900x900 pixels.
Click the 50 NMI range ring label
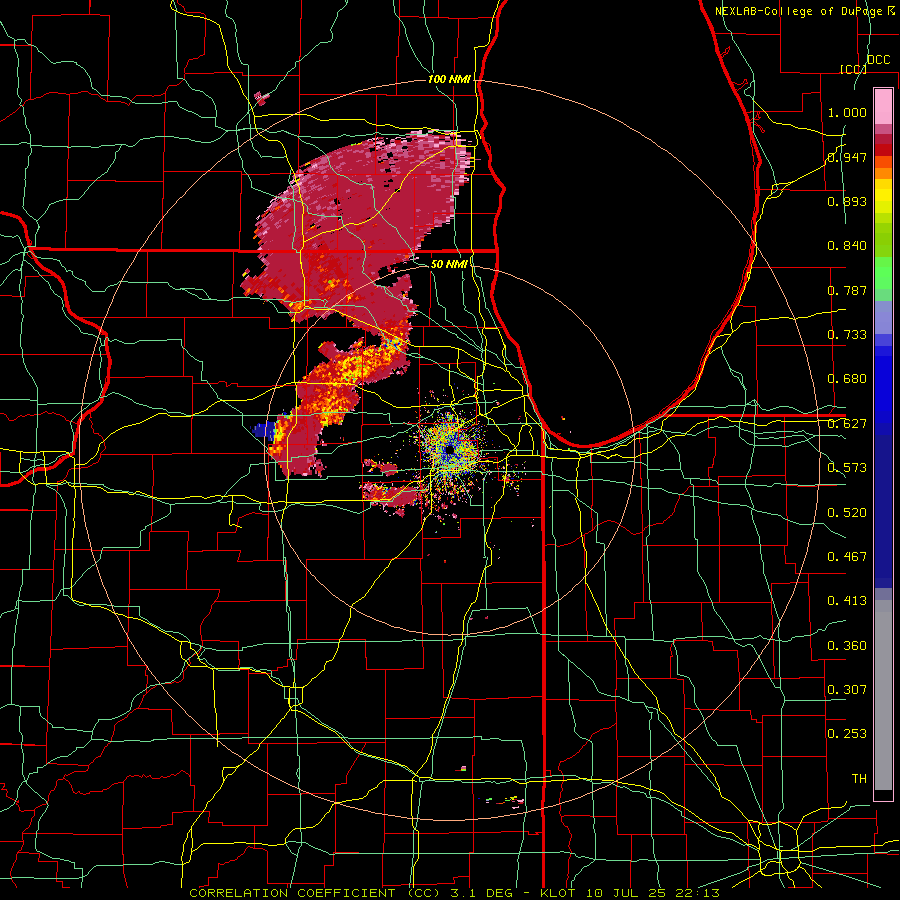click(x=449, y=264)
